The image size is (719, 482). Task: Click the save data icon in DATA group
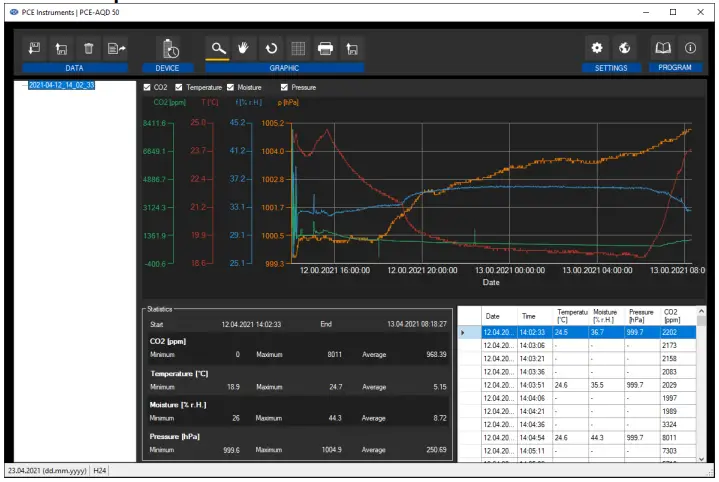(61, 48)
